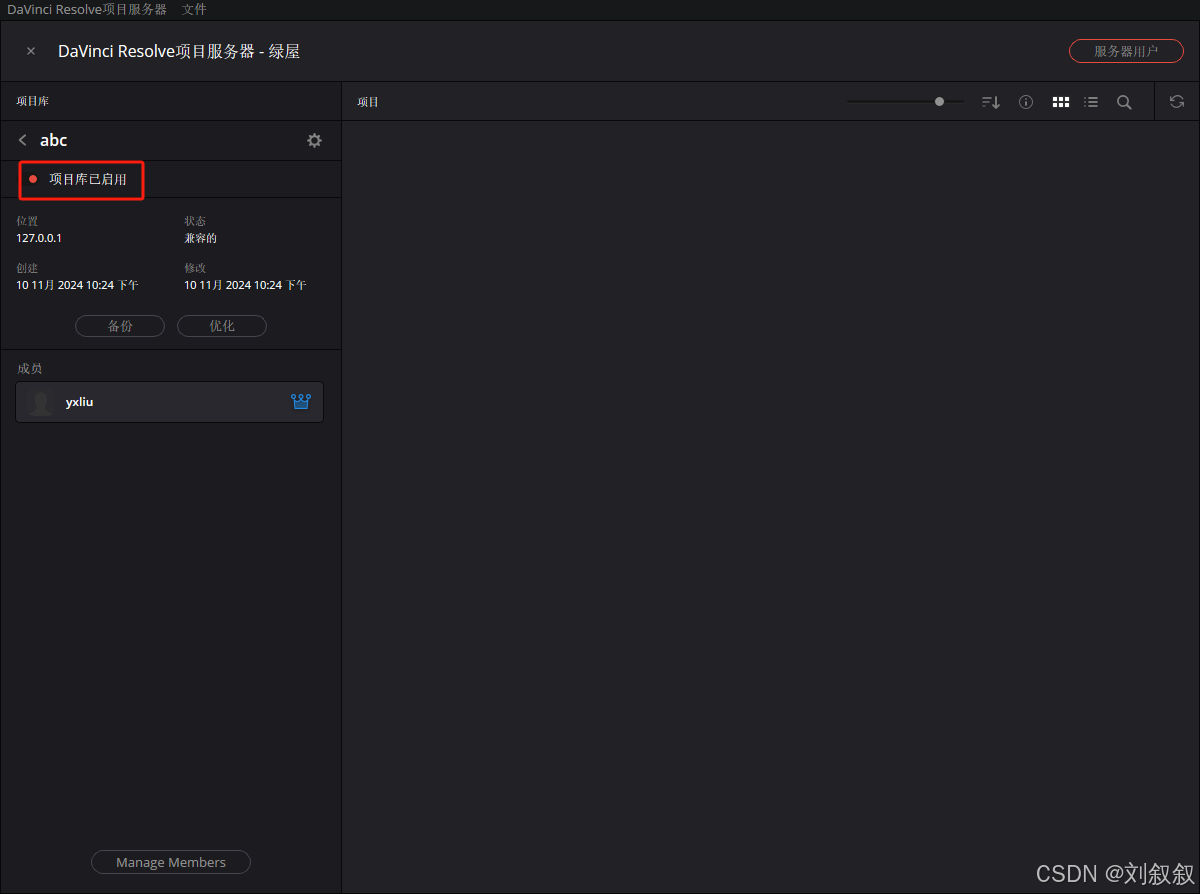Image resolution: width=1200 pixels, height=894 pixels.
Task: Open project search
Action: pos(1124,101)
